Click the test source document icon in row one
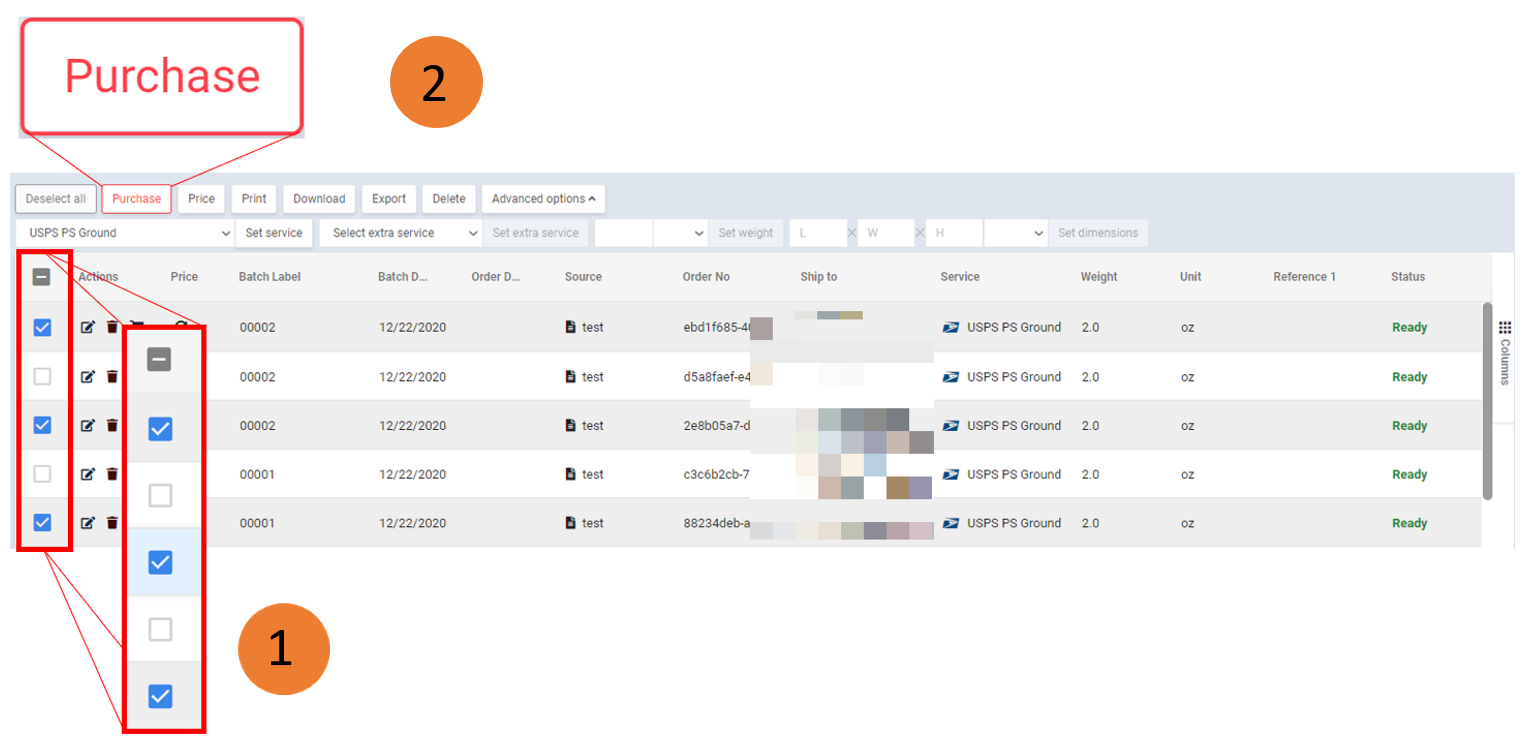This screenshot has height=740, width=1531. [570, 327]
